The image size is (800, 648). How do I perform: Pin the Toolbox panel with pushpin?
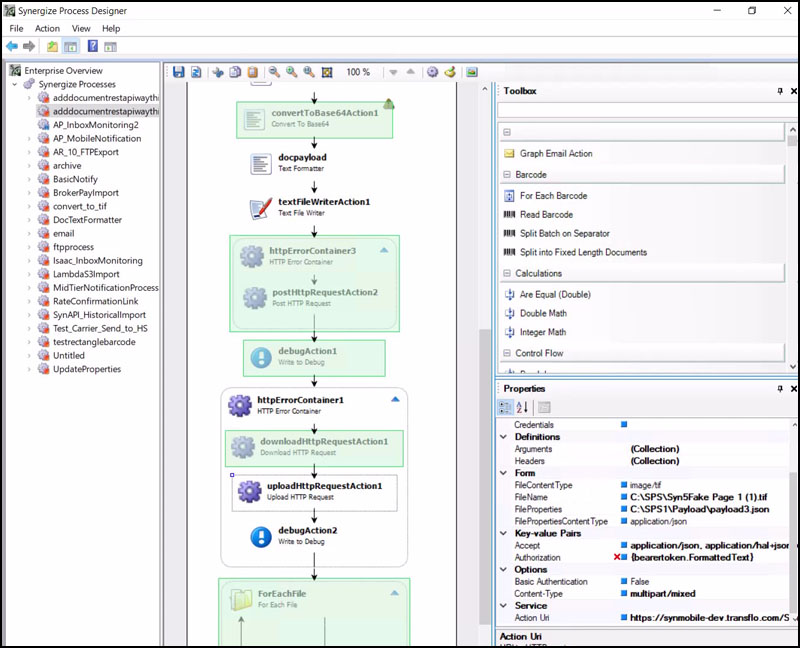tap(780, 91)
